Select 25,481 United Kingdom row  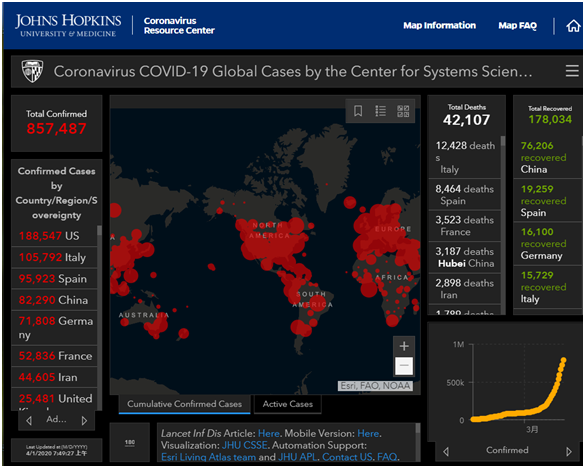(x=54, y=399)
